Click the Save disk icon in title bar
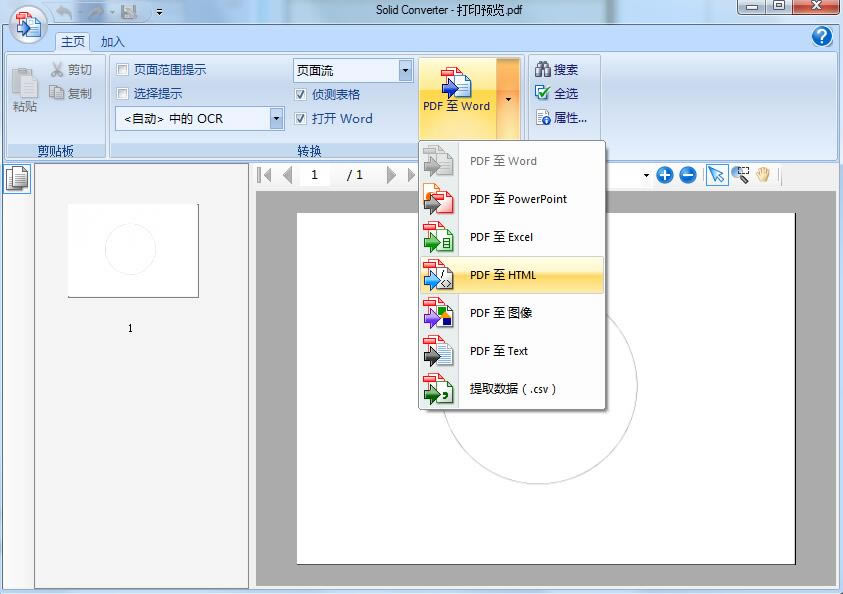The image size is (843, 594). coord(129,12)
